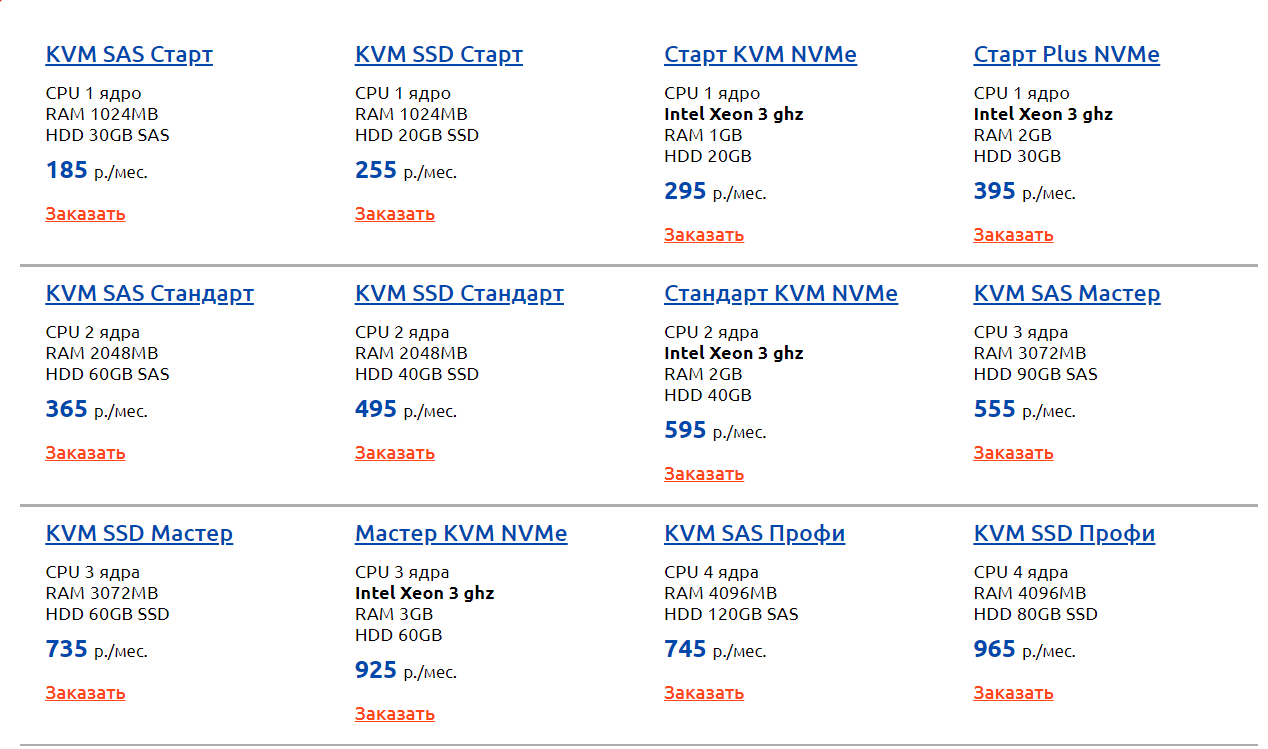
Task: Open the KVM SAS Стандарт plan title
Action: click(x=150, y=294)
